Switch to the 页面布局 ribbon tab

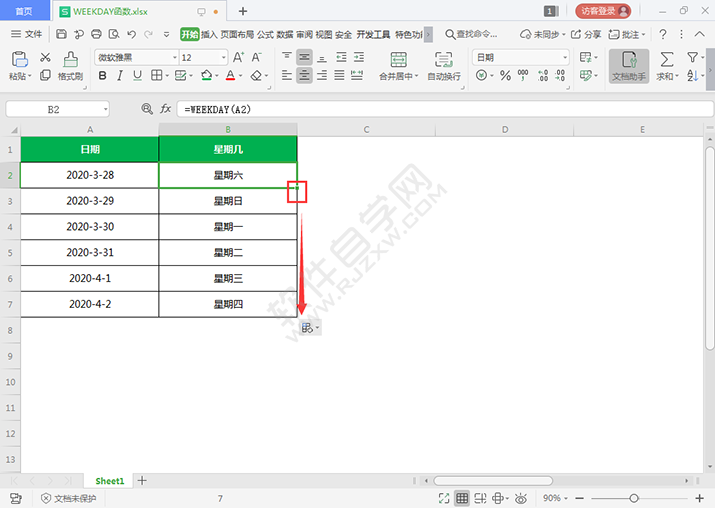point(237,35)
